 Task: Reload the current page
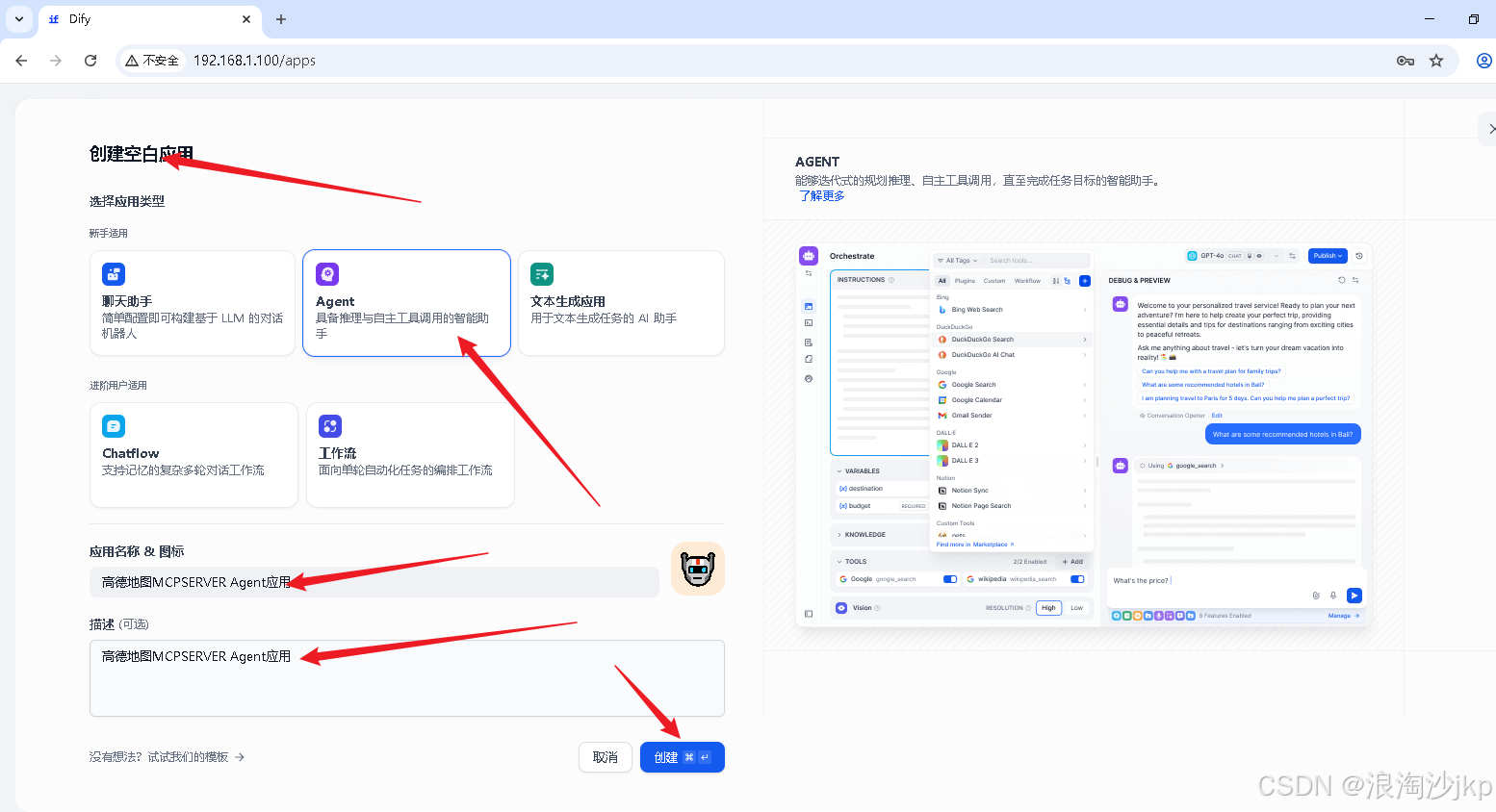pyautogui.click(x=90, y=61)
